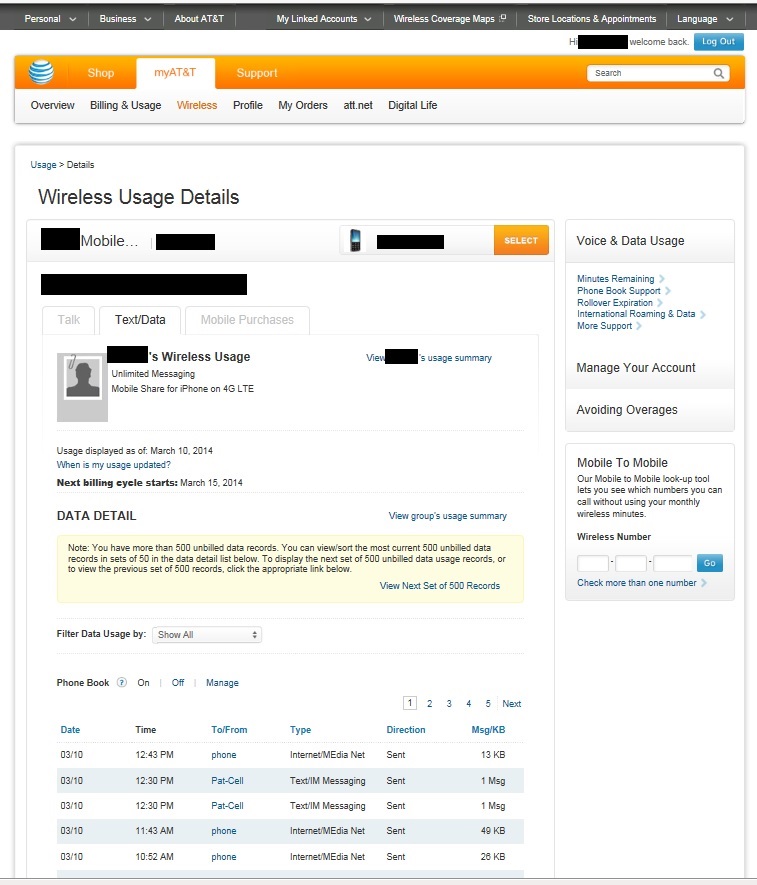This screenshot has width=757, height=885.
Task: Open the Talk tab
Action: (69, 320)
